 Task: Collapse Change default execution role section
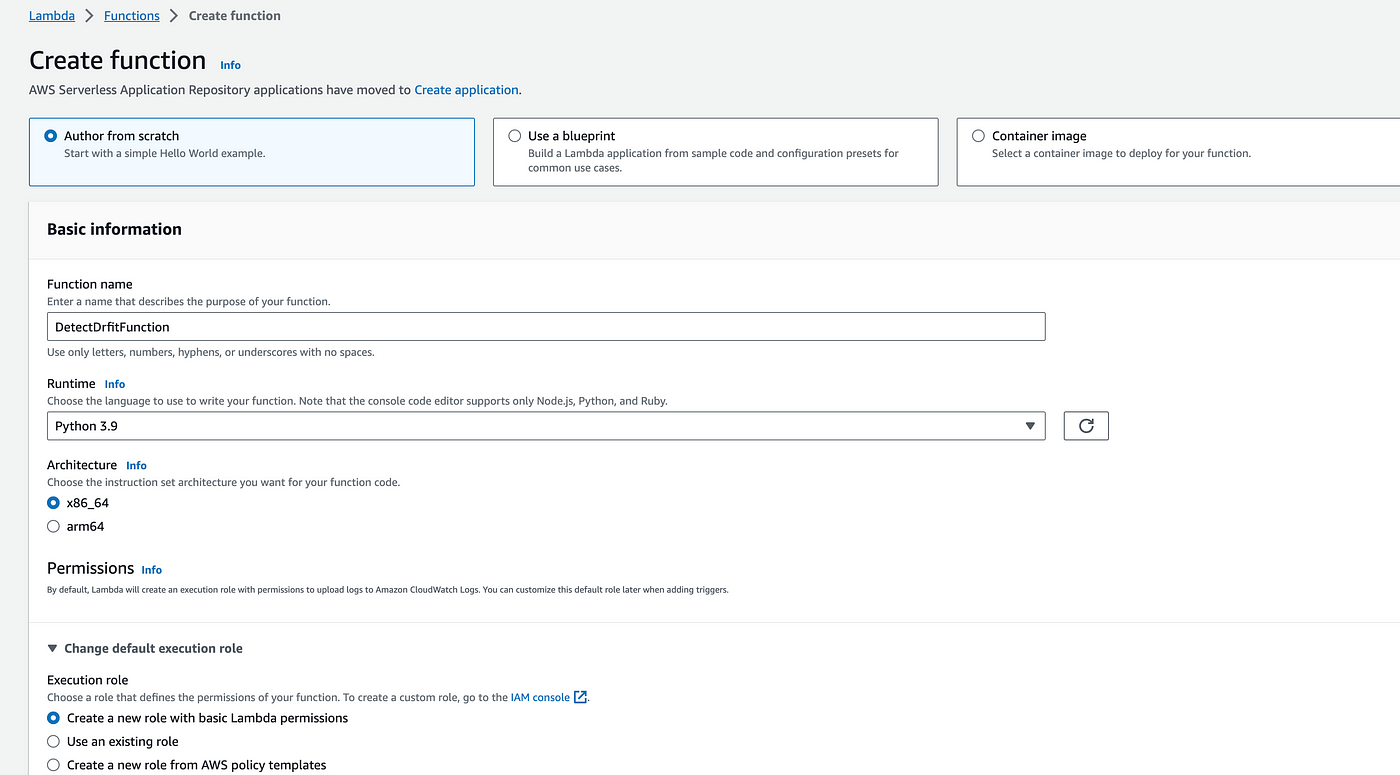[145, 648]
